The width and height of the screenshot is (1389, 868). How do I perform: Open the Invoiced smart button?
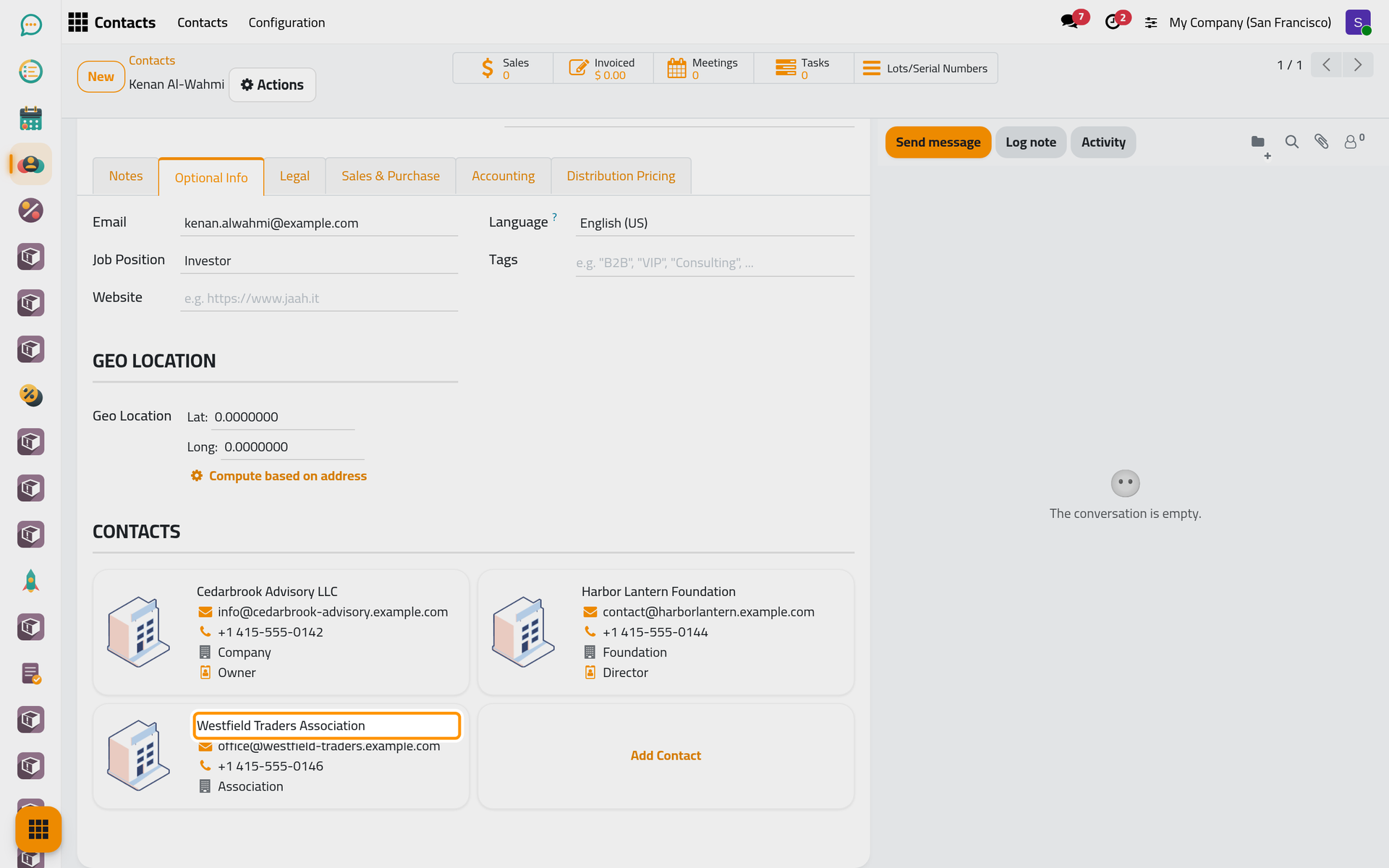603,68
